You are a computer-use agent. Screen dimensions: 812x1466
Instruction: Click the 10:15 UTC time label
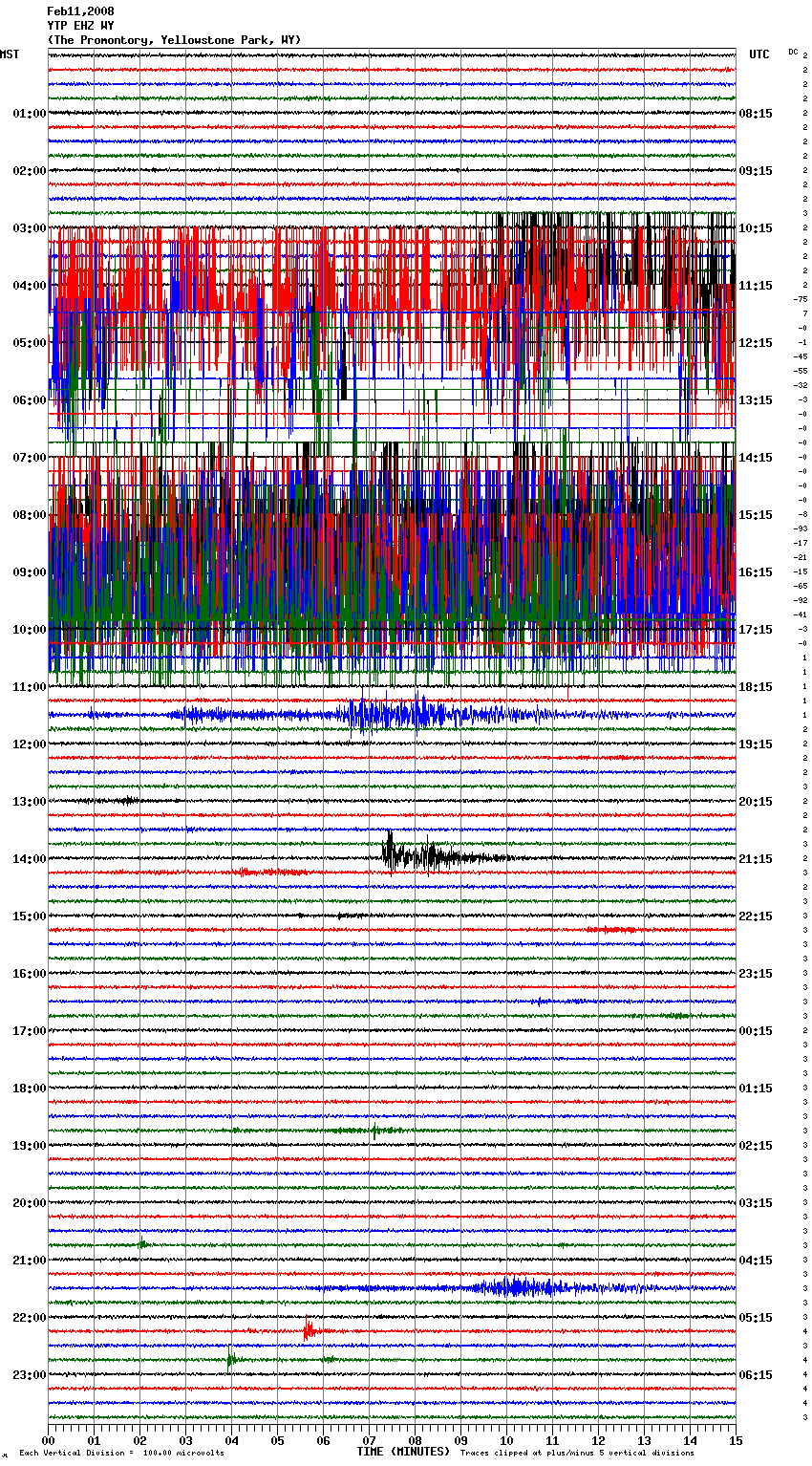pos(756,228)
